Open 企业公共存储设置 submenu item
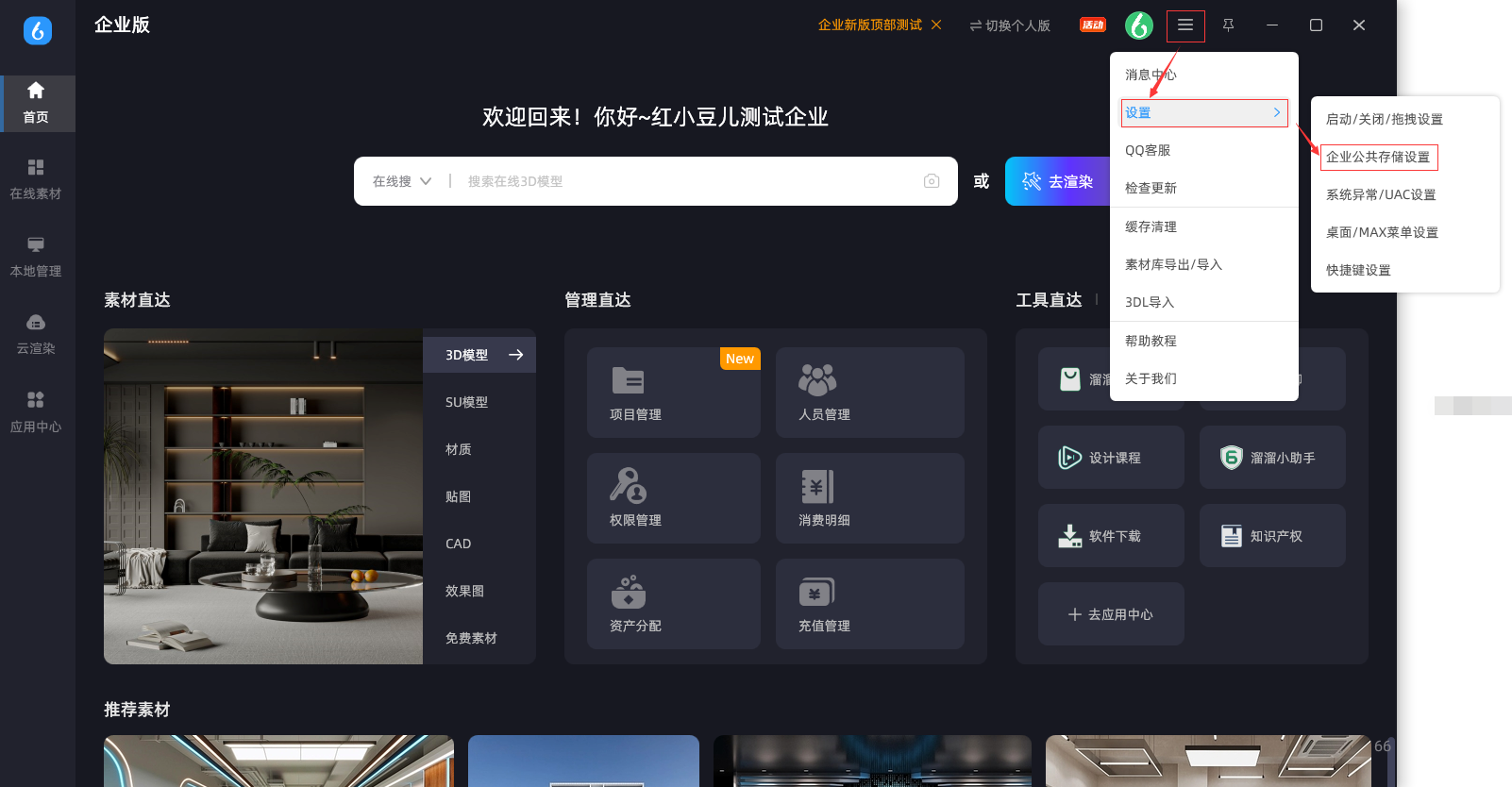This screenshot has width=1512, height=787. 1378,157
